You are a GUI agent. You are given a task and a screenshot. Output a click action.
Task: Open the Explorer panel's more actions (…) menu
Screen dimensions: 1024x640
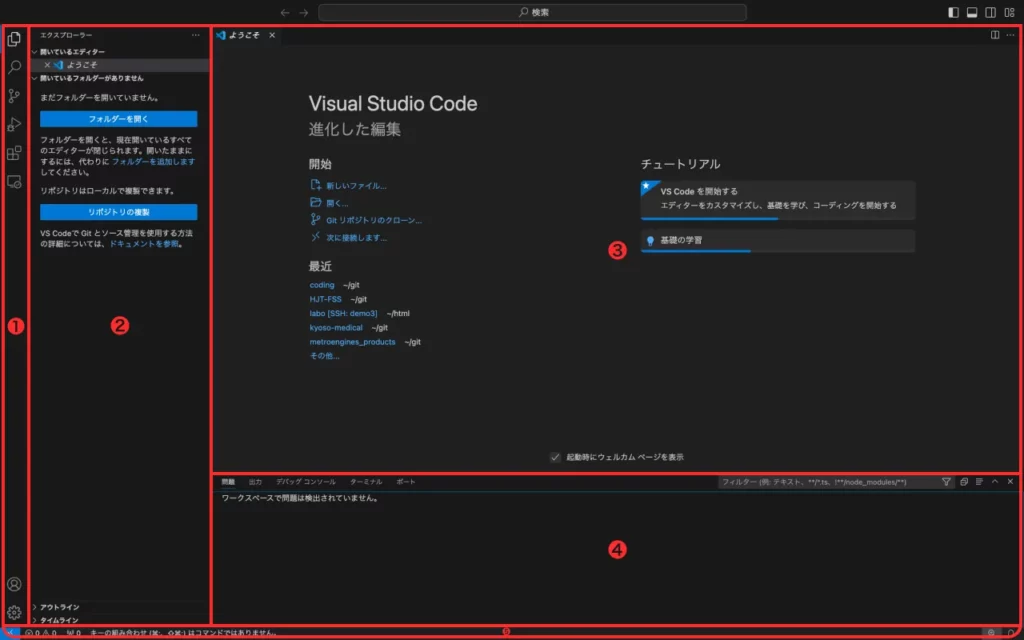(x=196, y=35)
